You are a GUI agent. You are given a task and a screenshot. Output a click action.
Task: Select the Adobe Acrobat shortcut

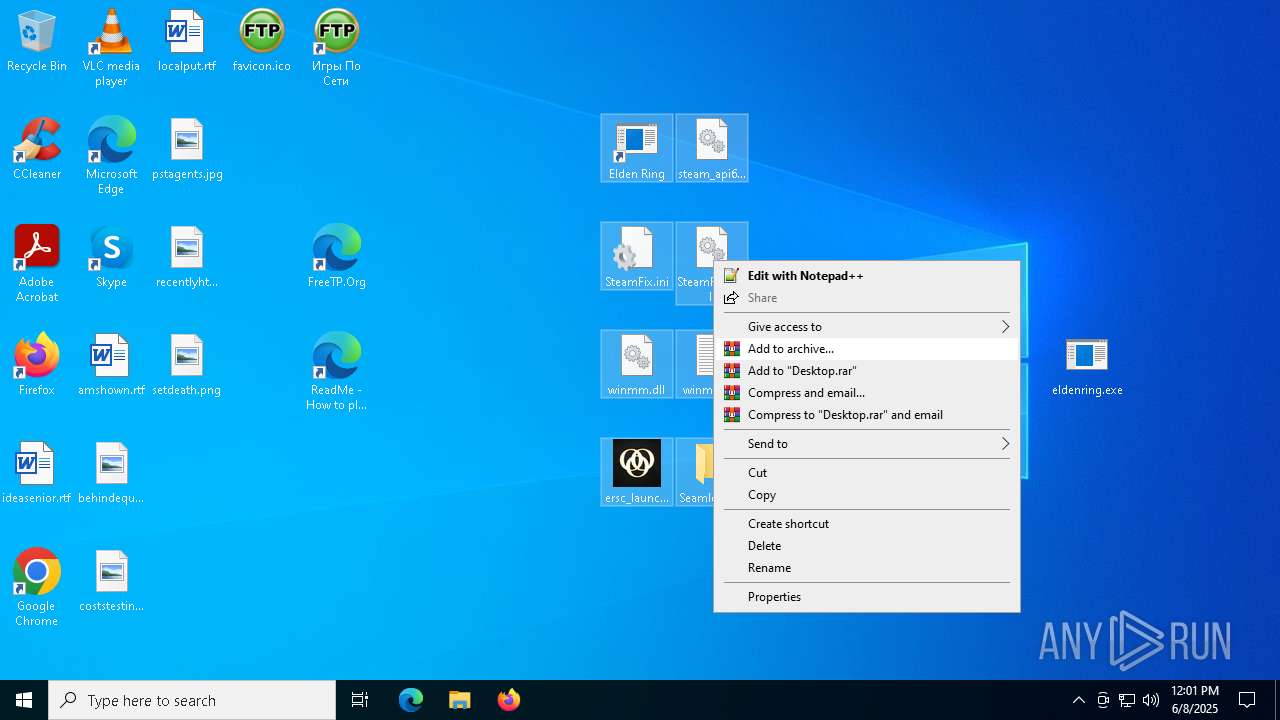point(37,264)
